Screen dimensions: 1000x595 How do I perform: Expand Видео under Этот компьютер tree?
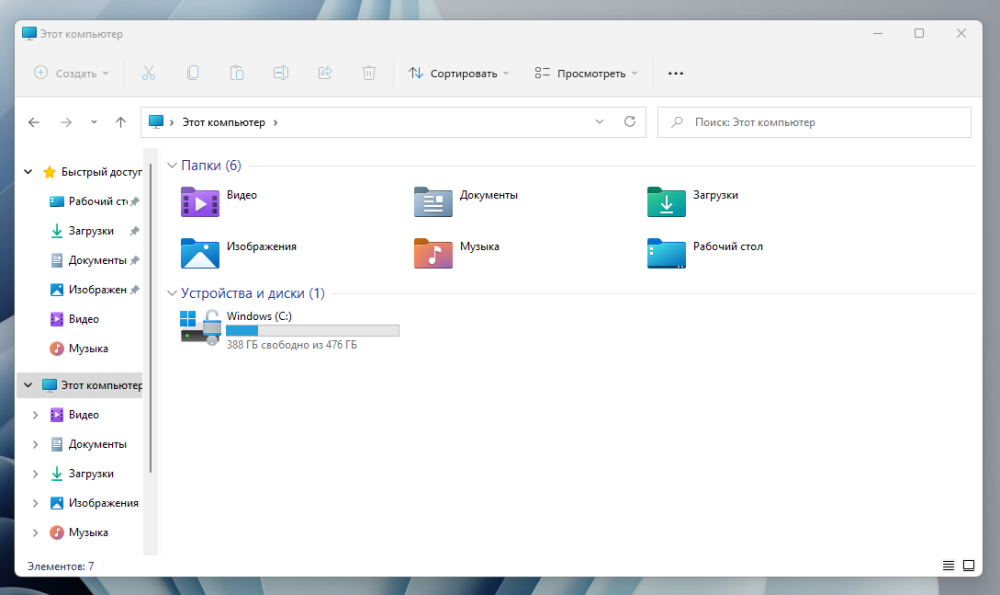coord(36,415)
